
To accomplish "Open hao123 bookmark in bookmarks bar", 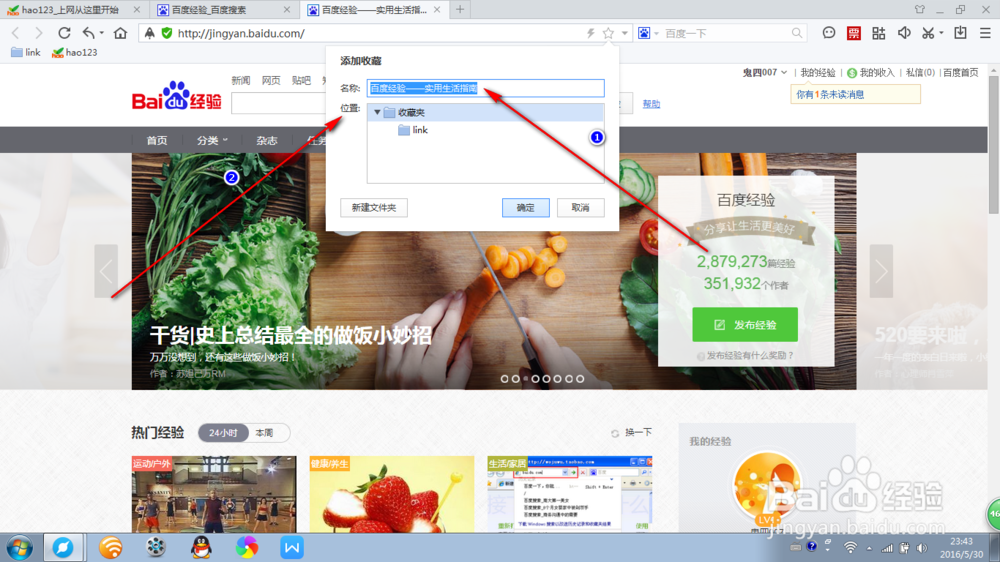I will 75,52.
